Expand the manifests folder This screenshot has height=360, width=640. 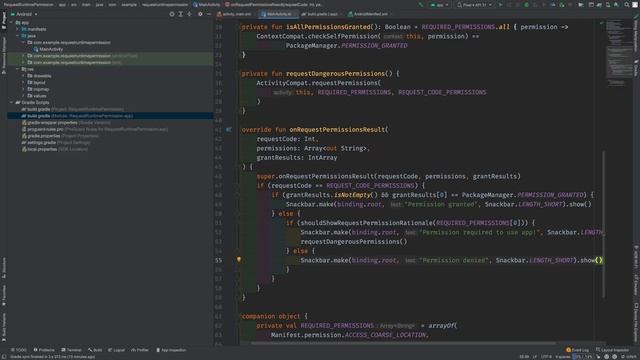[18, 29]
